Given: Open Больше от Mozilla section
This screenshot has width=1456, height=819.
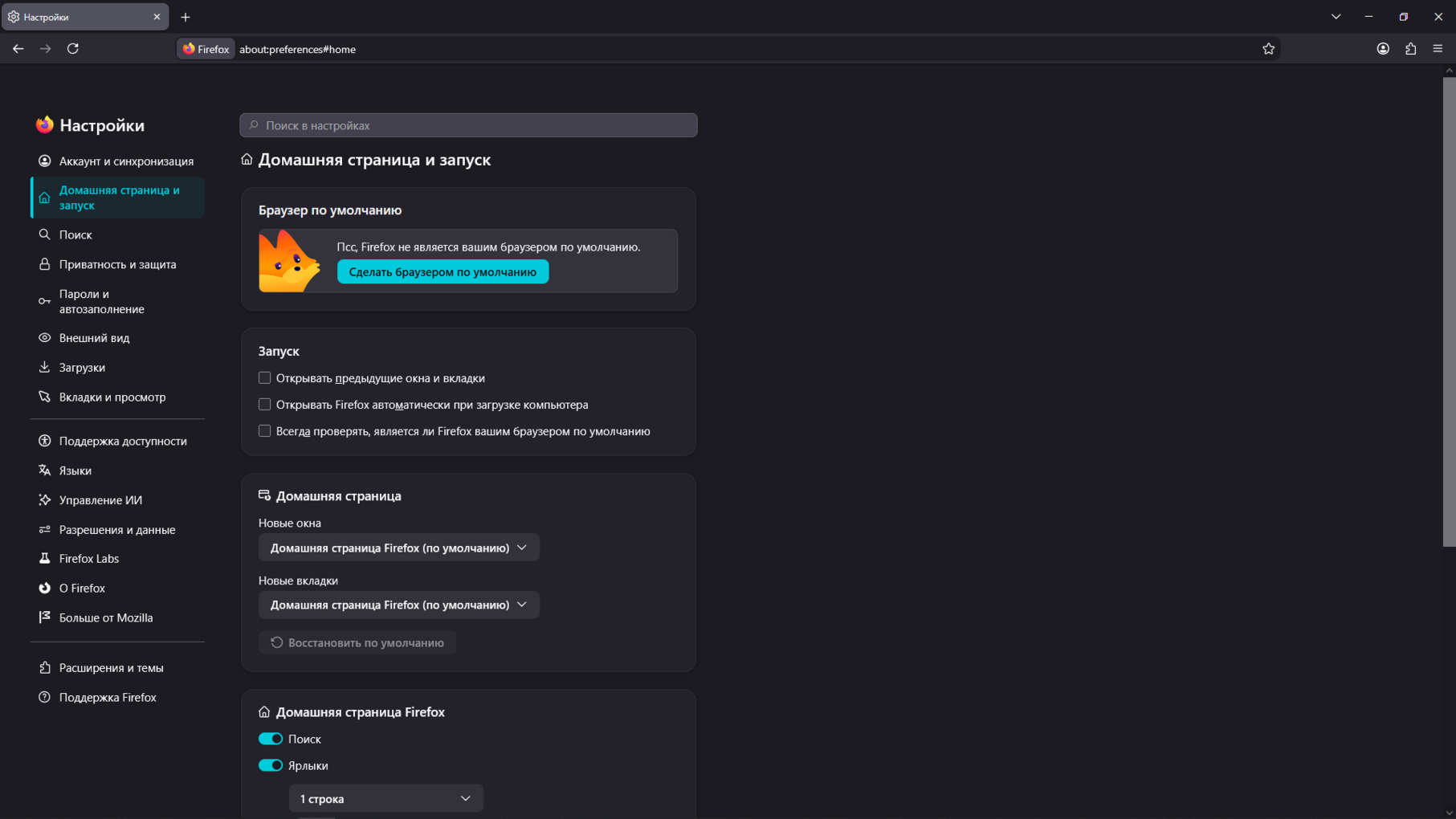Looking at the screenshot, I should 117,618.
